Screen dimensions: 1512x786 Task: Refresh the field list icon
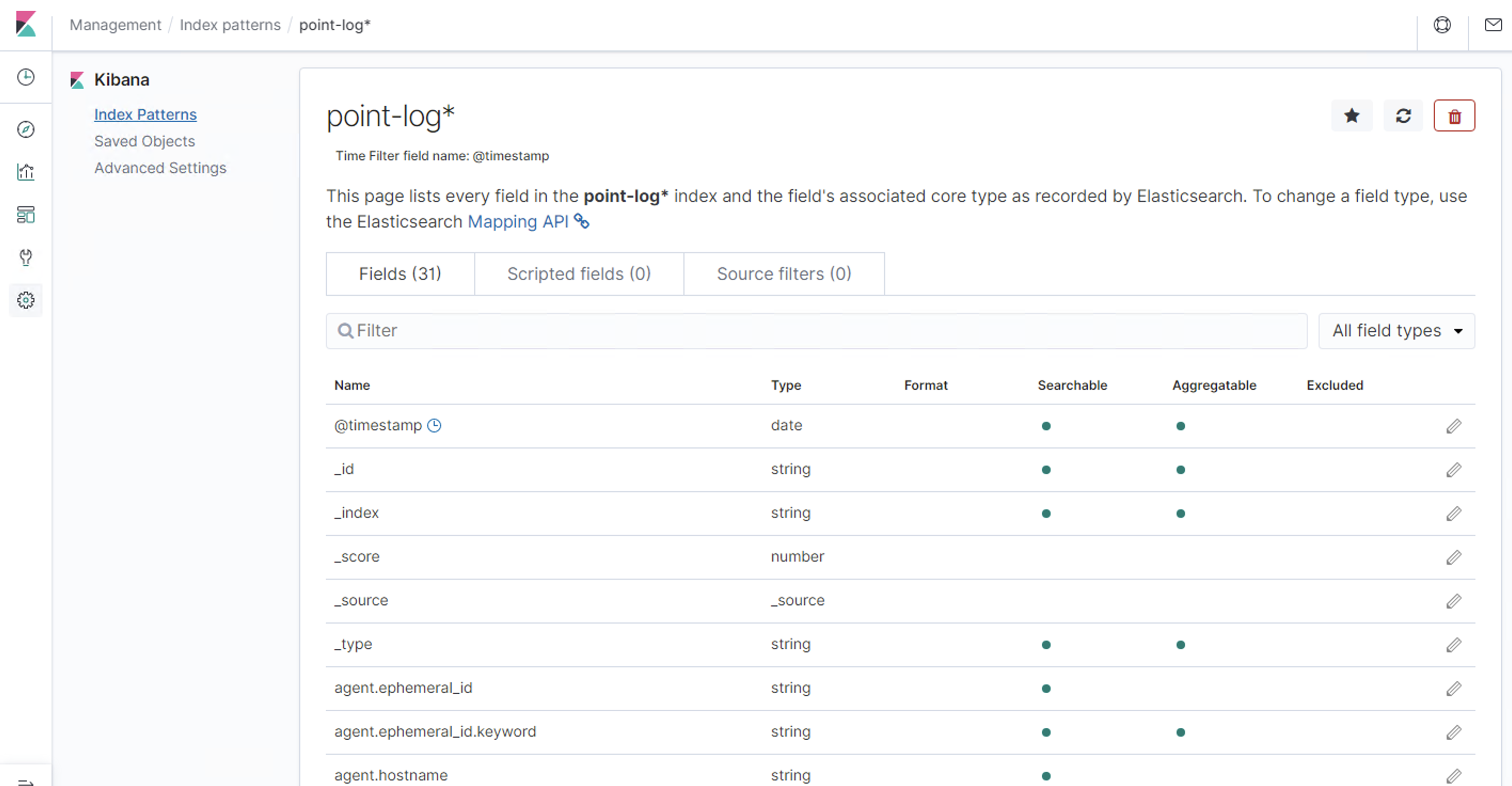[1403, 116]
